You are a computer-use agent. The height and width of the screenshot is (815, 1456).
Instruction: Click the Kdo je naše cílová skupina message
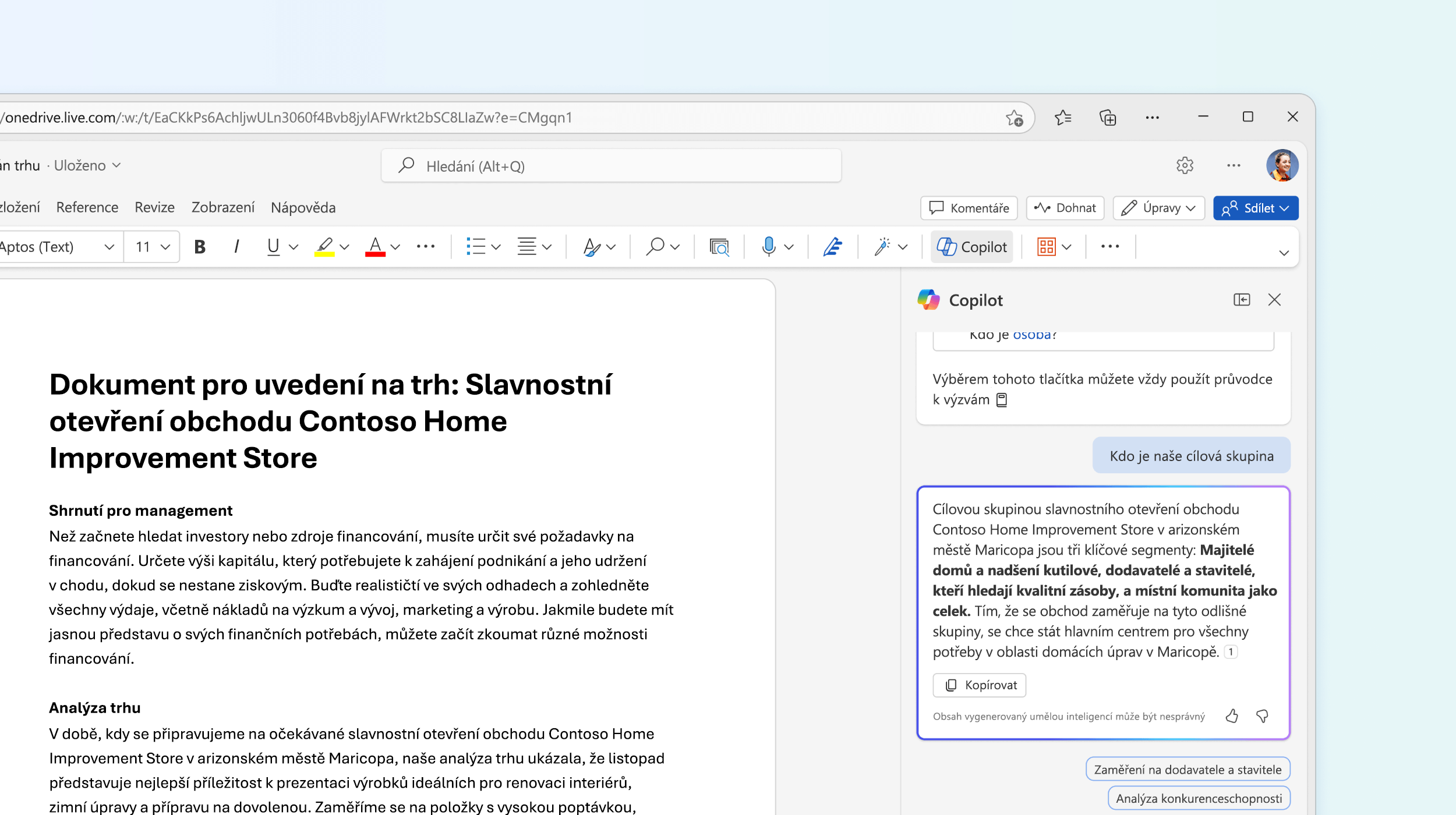point(1191,456)
